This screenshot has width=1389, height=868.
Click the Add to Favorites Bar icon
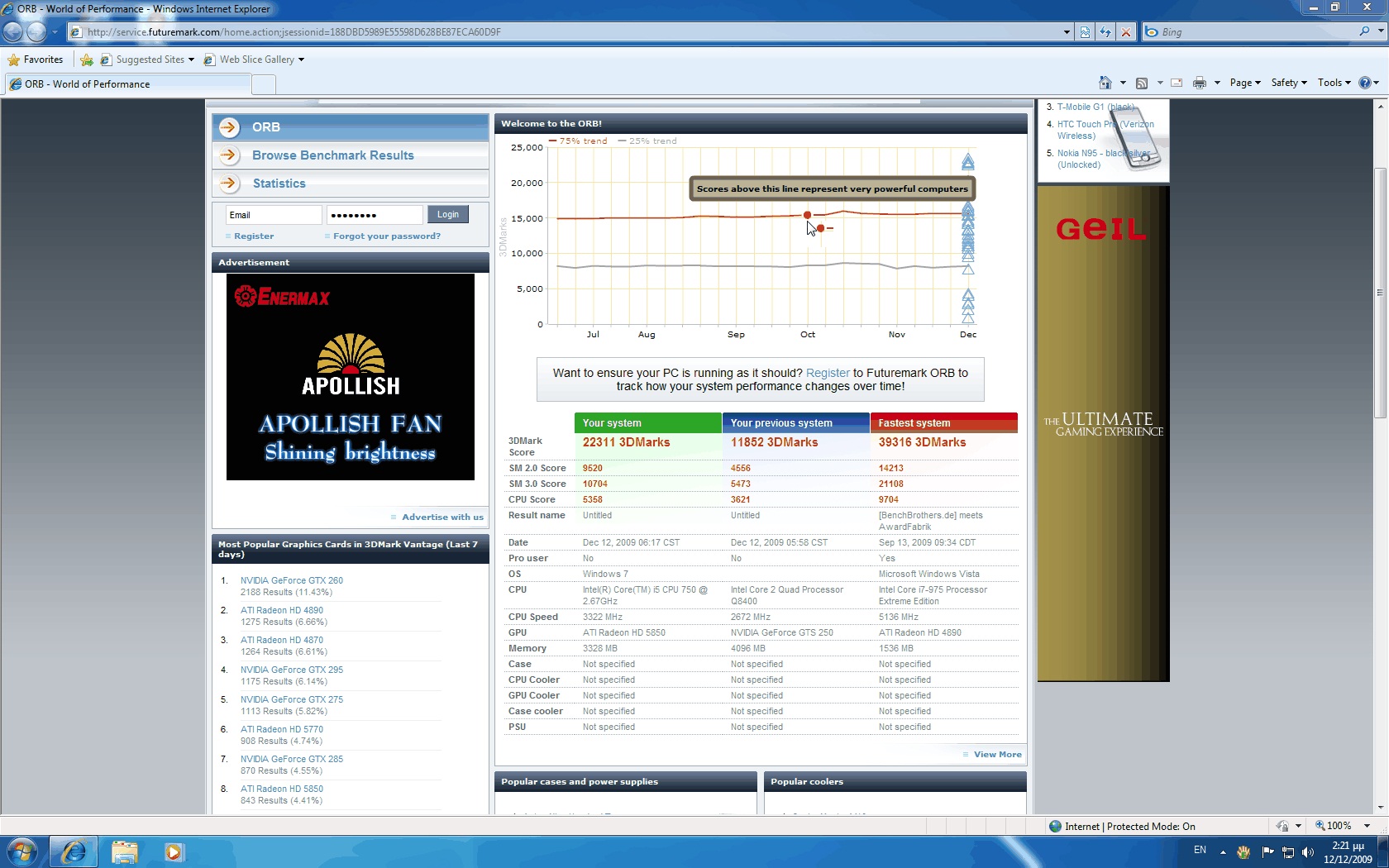click(x=87, y=60)
